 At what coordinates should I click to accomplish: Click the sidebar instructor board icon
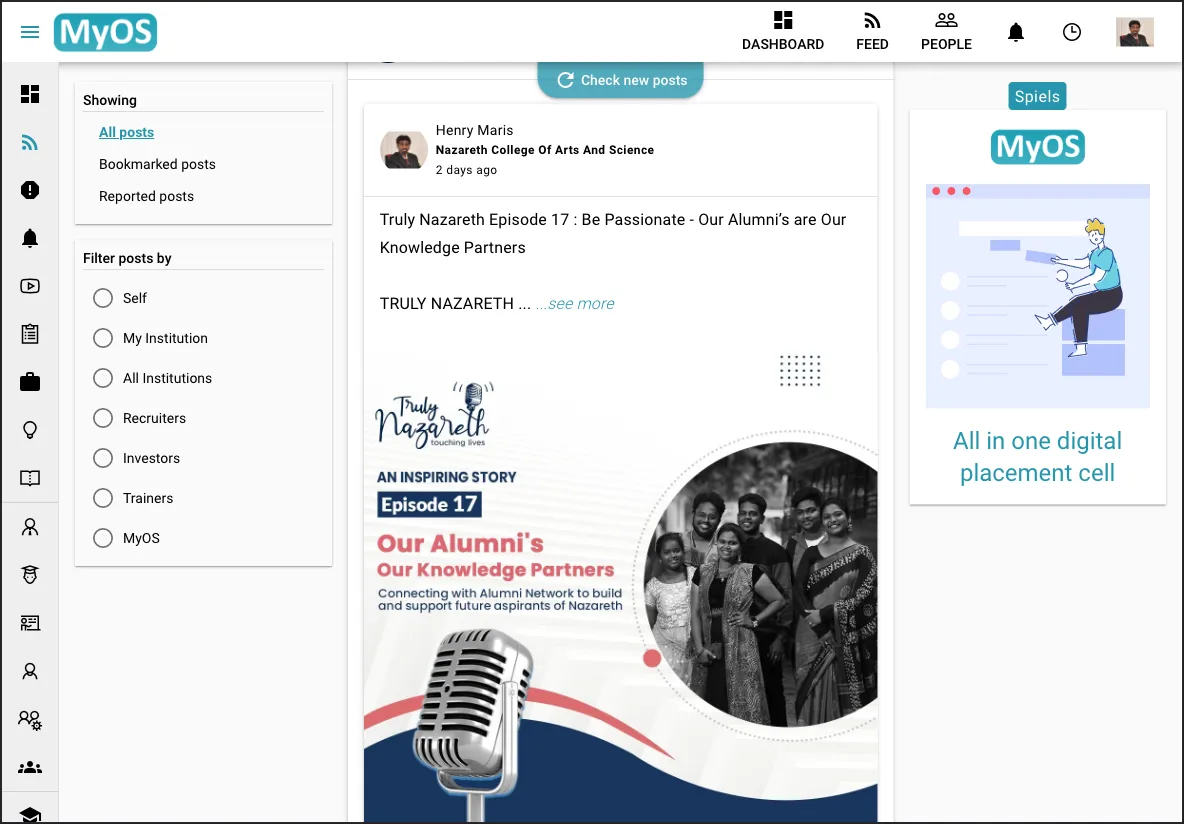point(29,623)
